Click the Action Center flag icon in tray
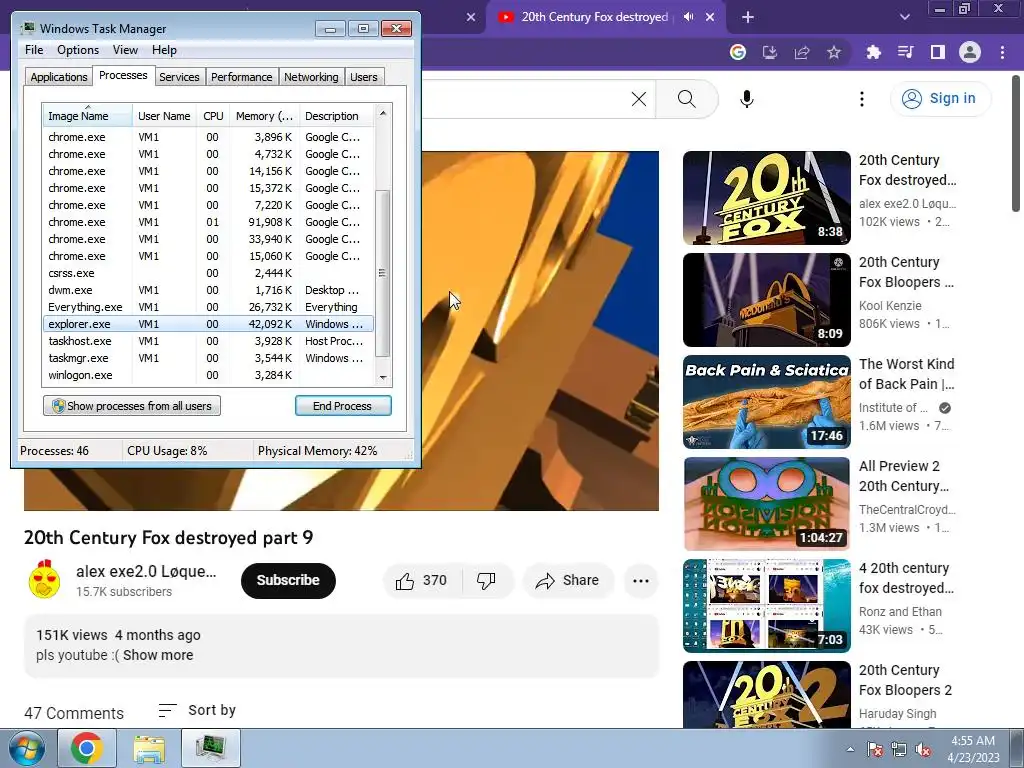 click(874, 749)
